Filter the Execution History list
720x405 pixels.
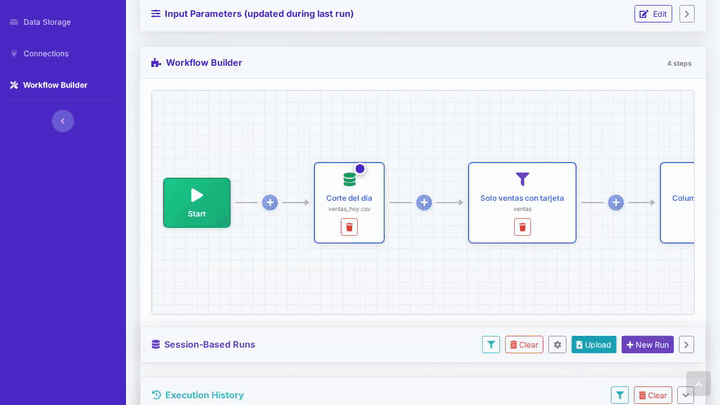coord(620,395)
